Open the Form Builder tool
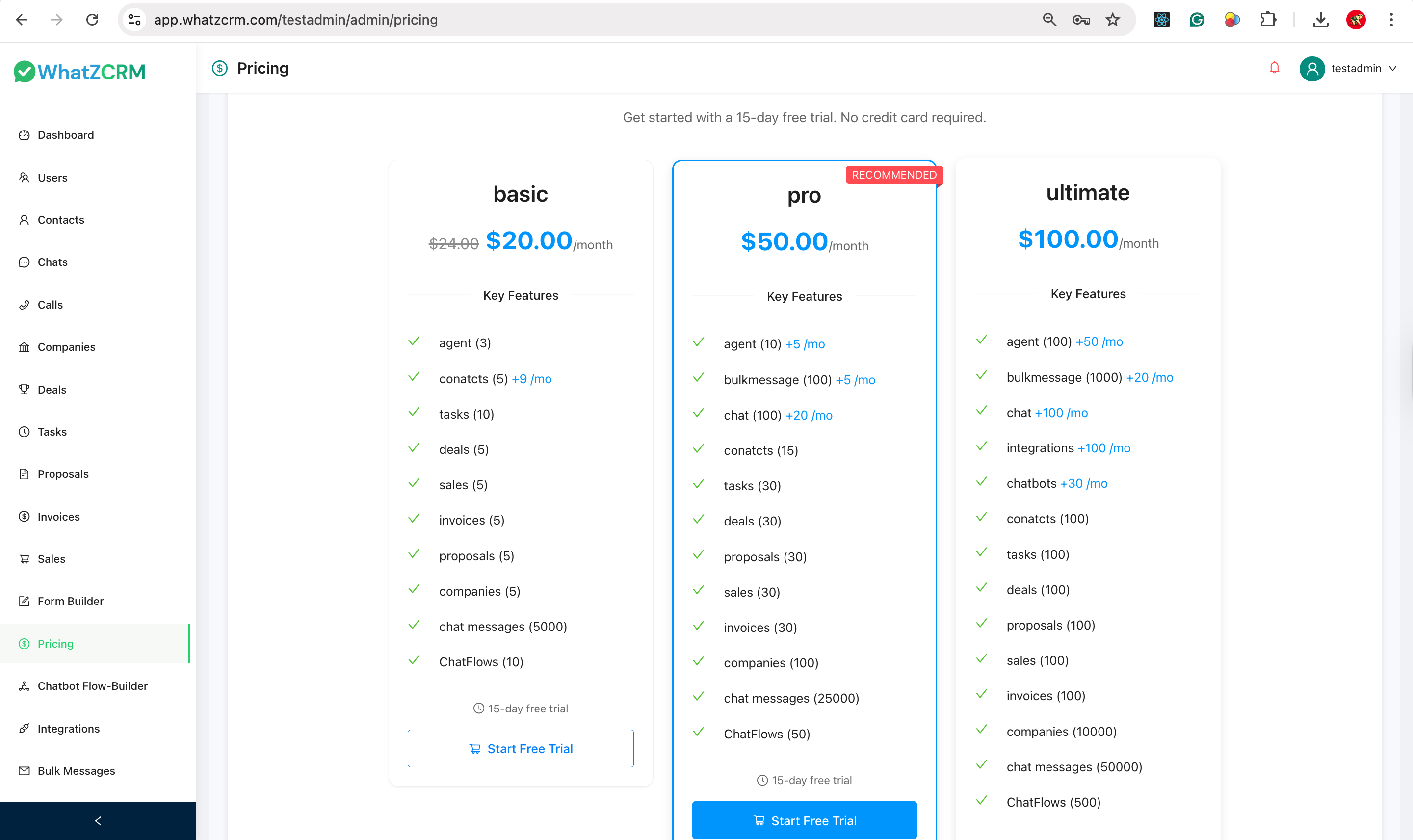Viewport: 1413px width, 840px height. (70, 601)
